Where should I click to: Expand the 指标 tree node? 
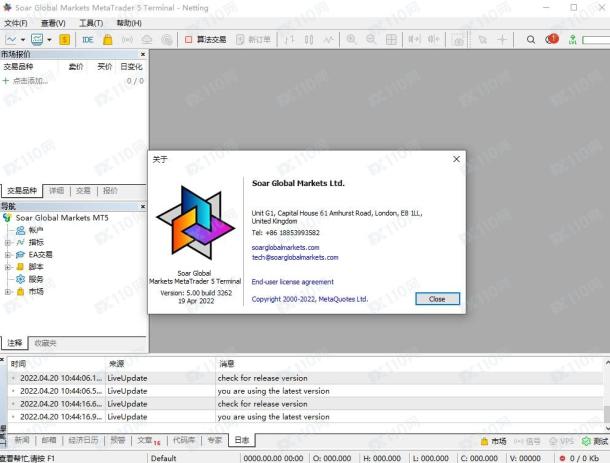pyautogui.click(x=7, y=243)
